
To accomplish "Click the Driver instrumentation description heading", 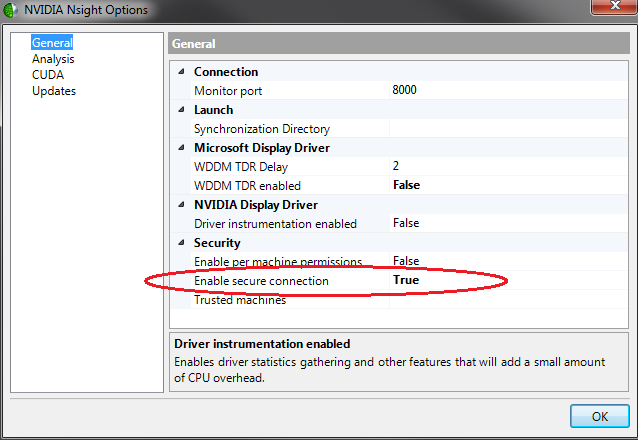I will pos(262,344).
